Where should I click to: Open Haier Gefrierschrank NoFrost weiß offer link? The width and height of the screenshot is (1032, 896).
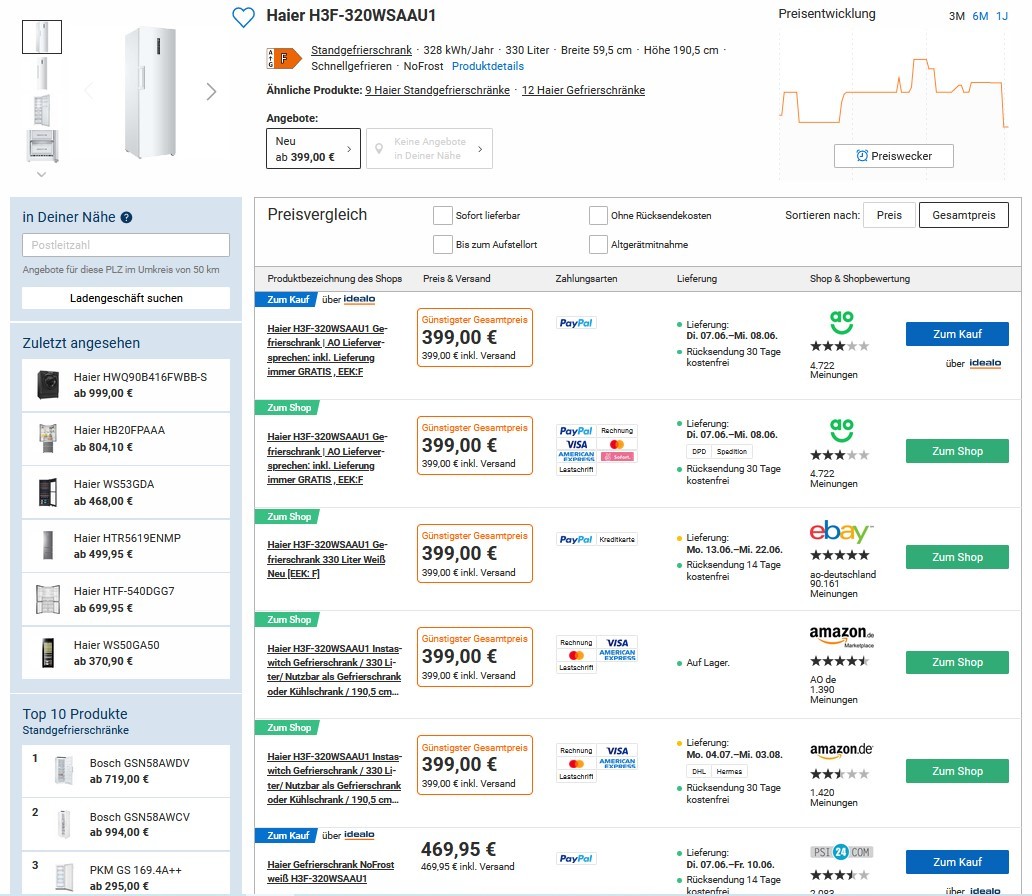(330, 872)
